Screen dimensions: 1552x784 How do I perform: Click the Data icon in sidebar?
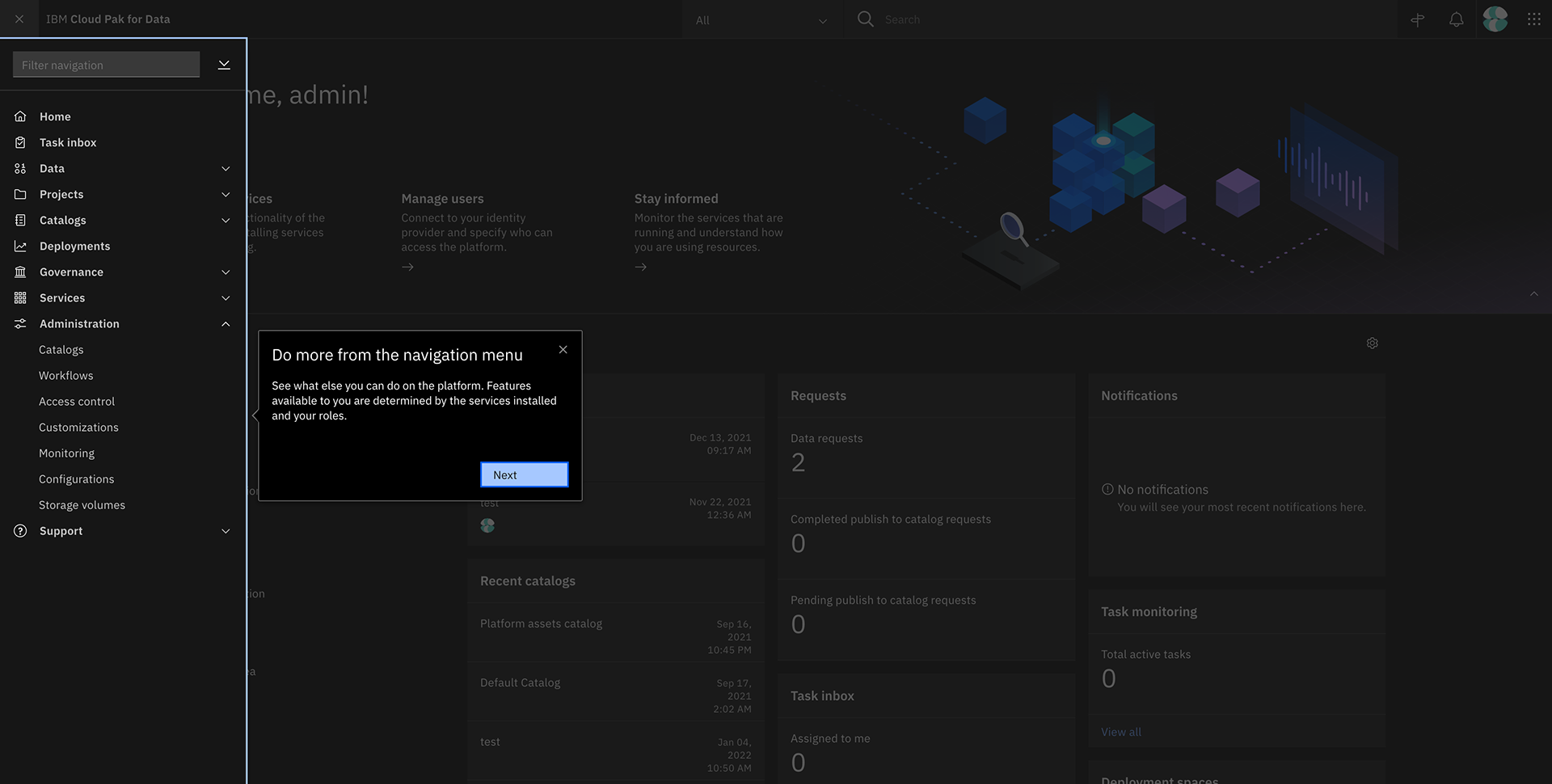click(20, 168)
